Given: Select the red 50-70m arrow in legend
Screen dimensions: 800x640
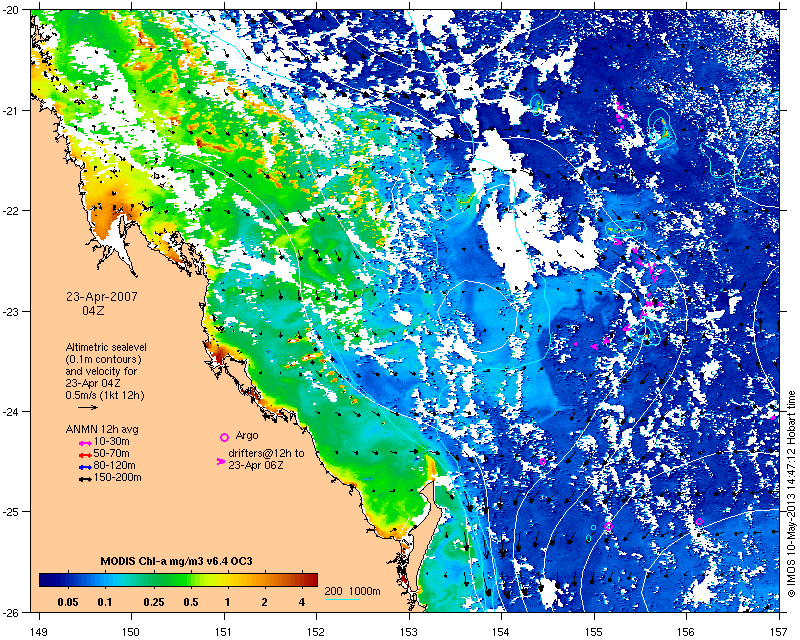Looking at the screenshot, I should (85, 455).
